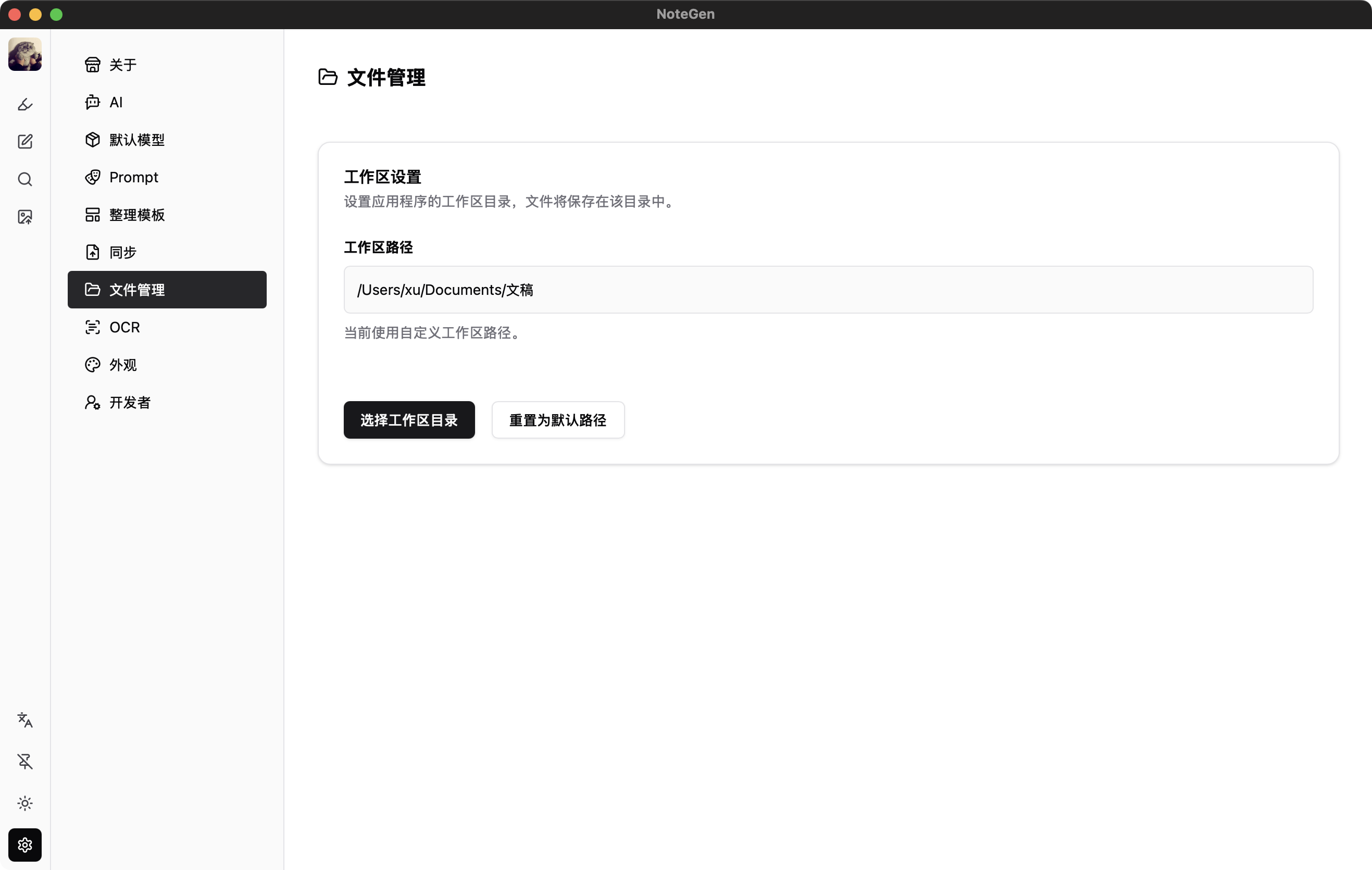Click the folder icon in 文件管理 heading
The image size is (1372, 870).
[x=328, y=77]
